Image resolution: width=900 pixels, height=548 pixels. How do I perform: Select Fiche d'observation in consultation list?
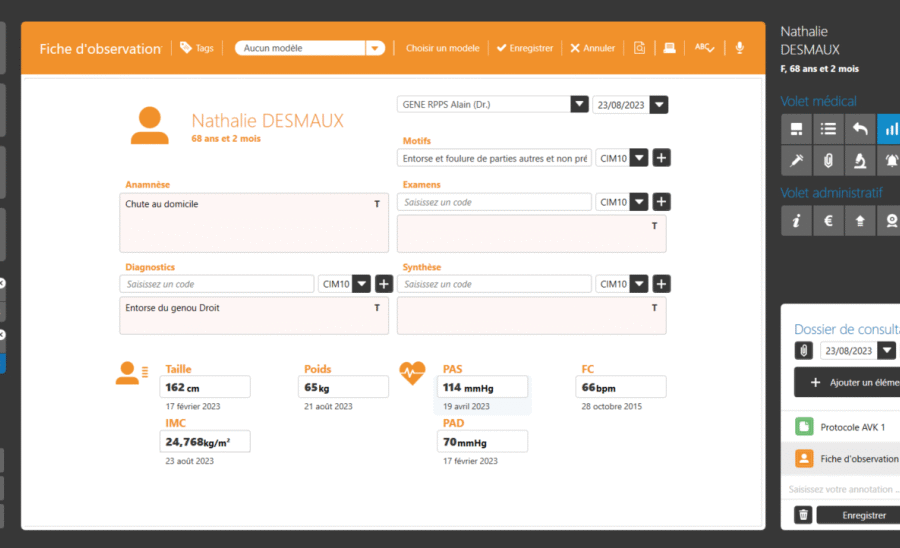click(840, 458)
